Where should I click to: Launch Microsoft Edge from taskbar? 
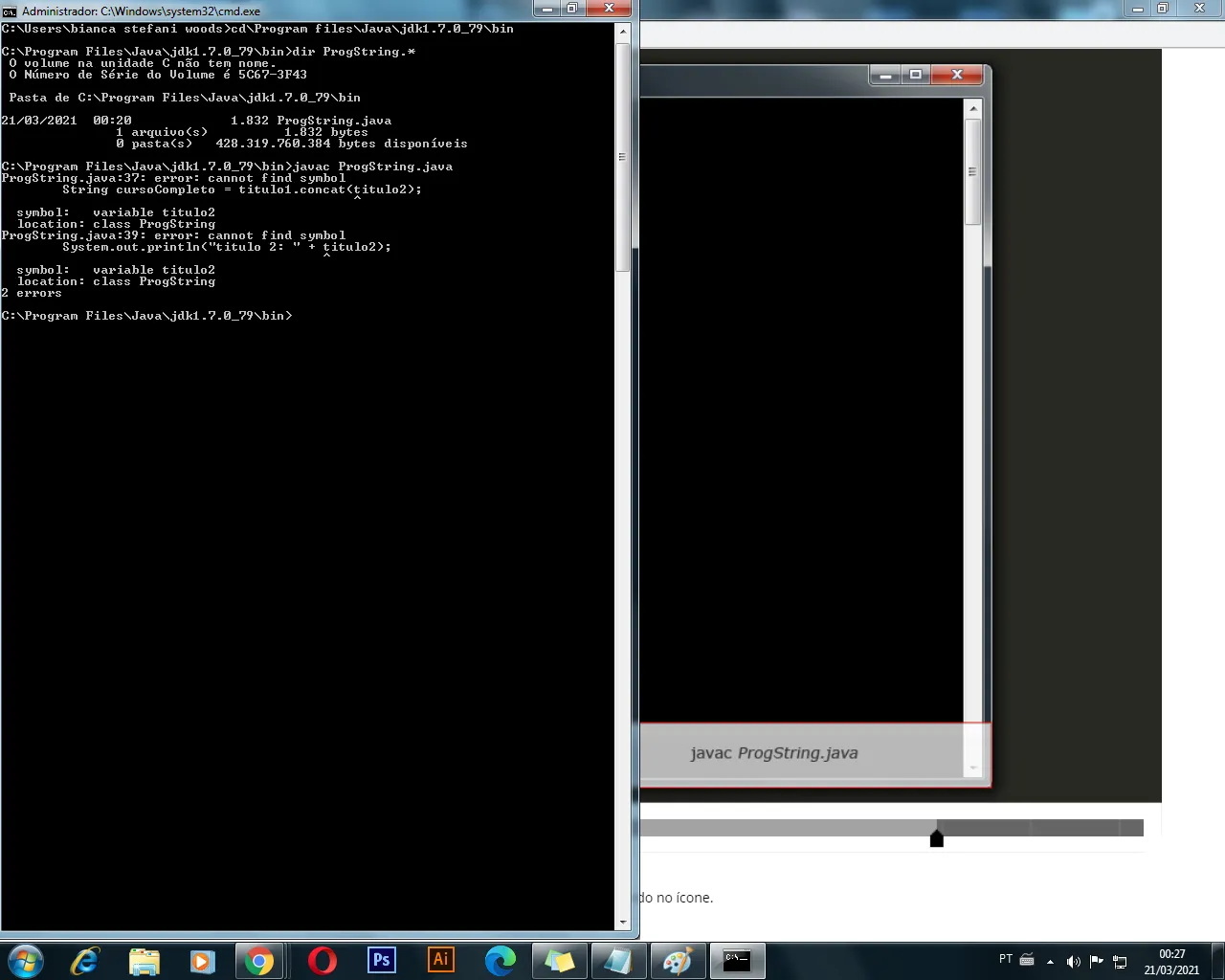[500, 961]
